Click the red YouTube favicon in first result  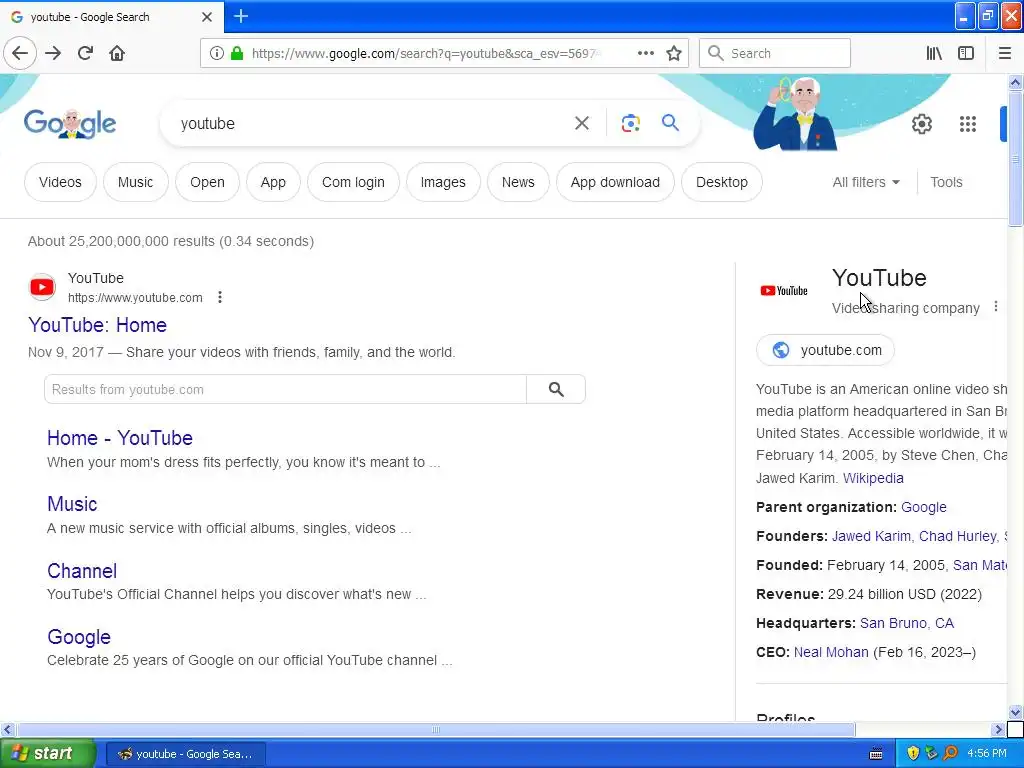pos(42,287)
